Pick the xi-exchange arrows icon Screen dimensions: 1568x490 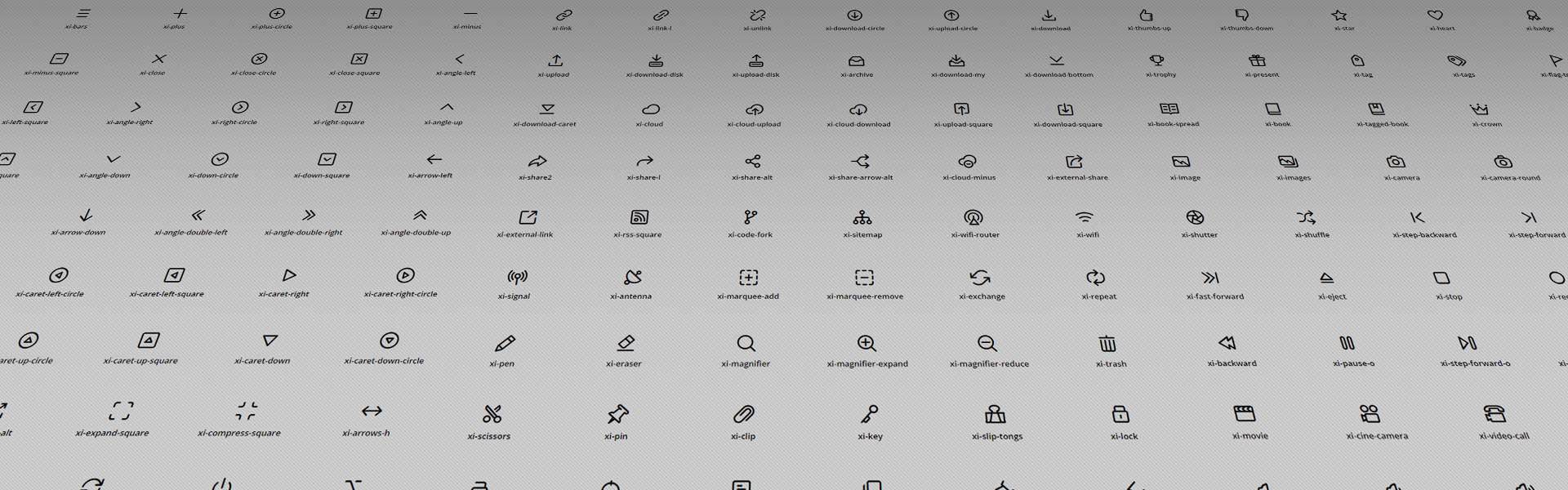(x=980, y=278)
